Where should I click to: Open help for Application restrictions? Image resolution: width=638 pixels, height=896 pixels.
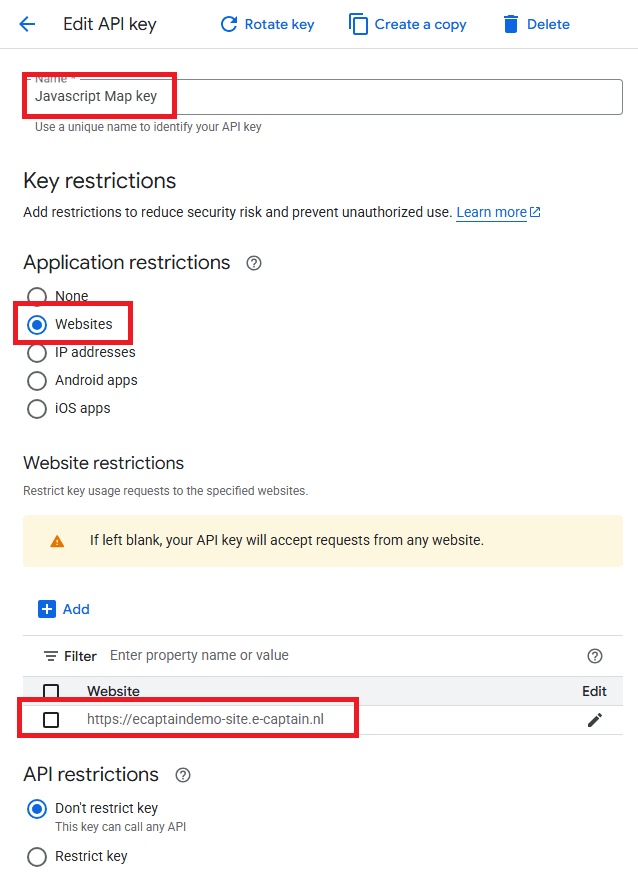coord(254,263)
